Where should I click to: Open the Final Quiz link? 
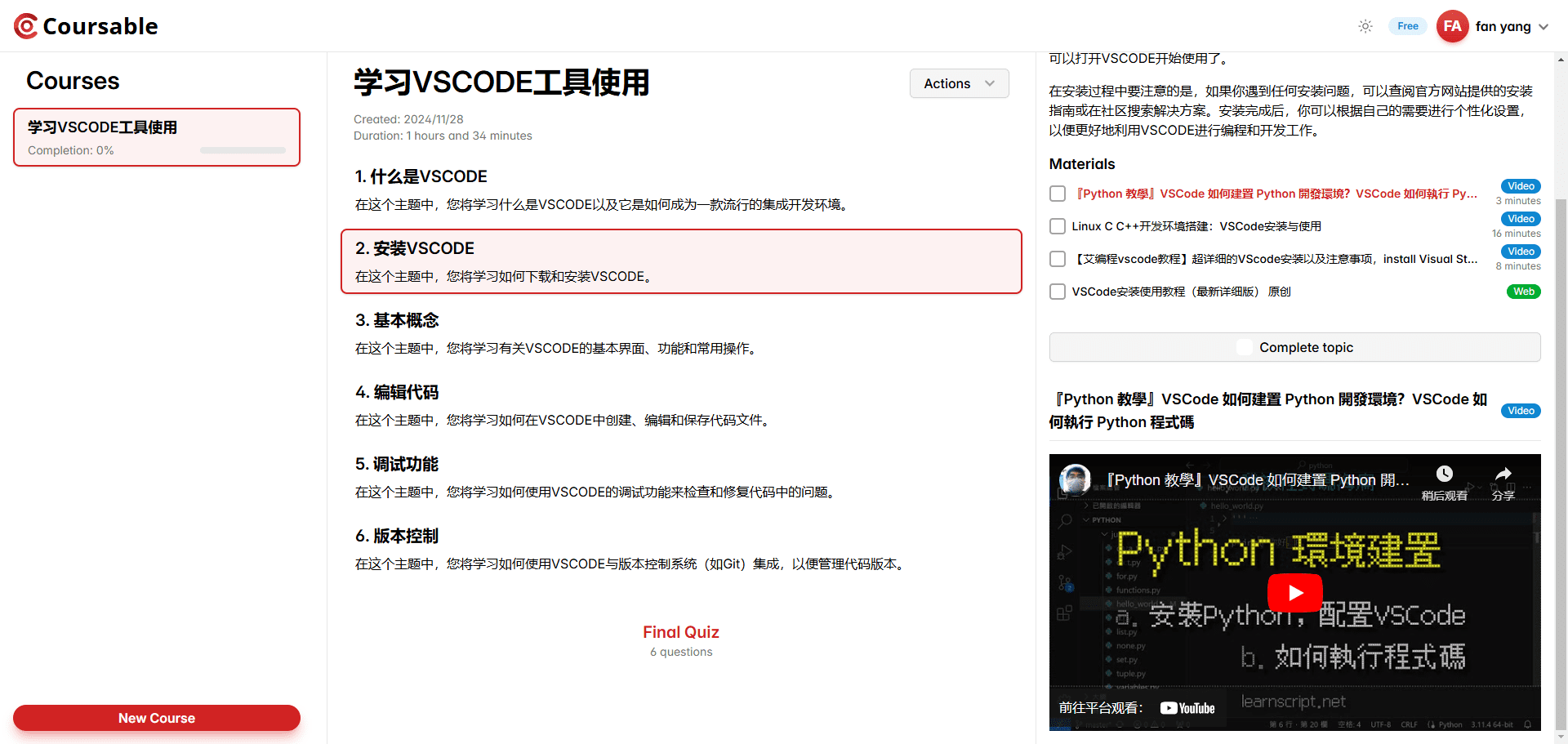tap(680, 632)
